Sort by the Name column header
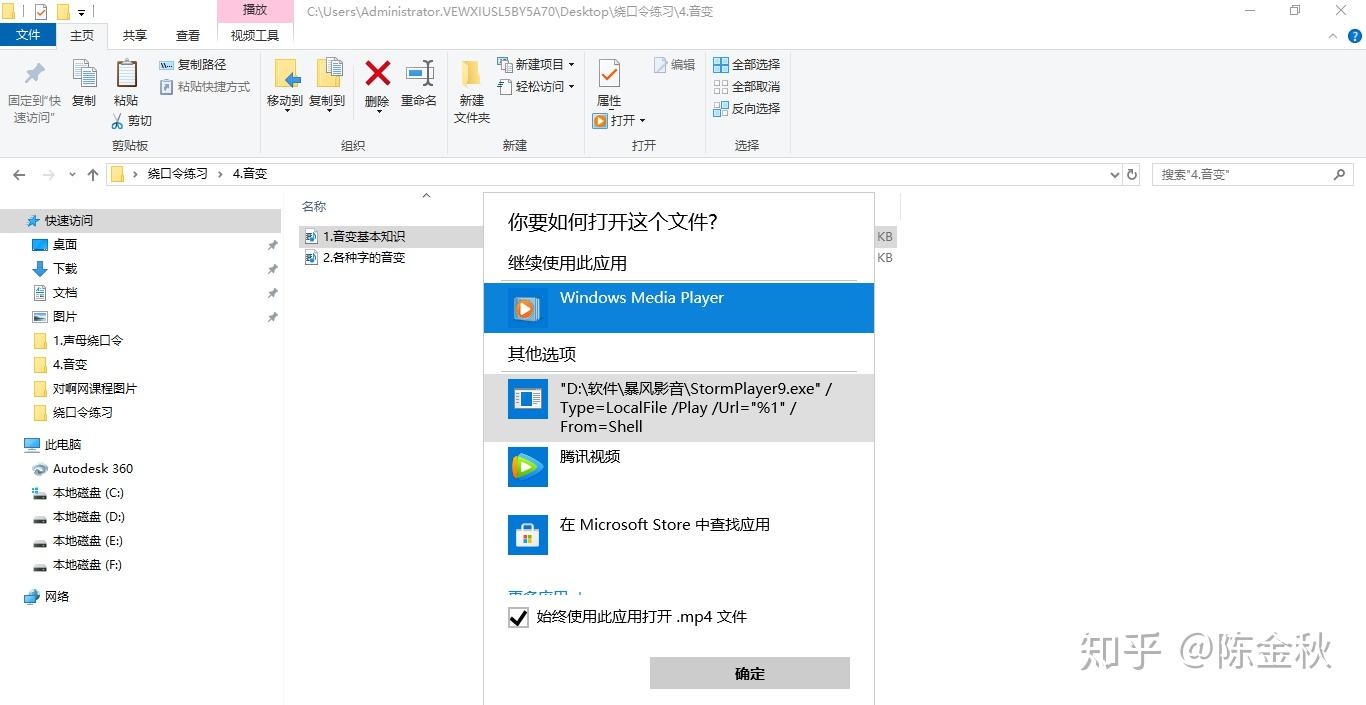The image size is (1366, 705). (x=314, y=207)
